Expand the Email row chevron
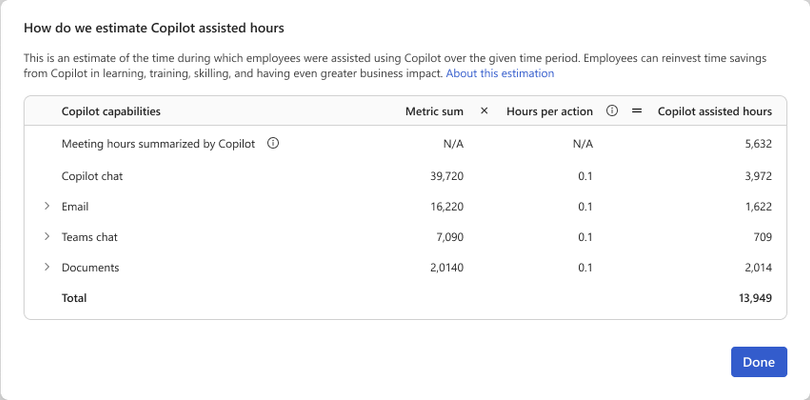Viewport: 810px width, 400px height. pyautogui.click(x=47, y=206)
